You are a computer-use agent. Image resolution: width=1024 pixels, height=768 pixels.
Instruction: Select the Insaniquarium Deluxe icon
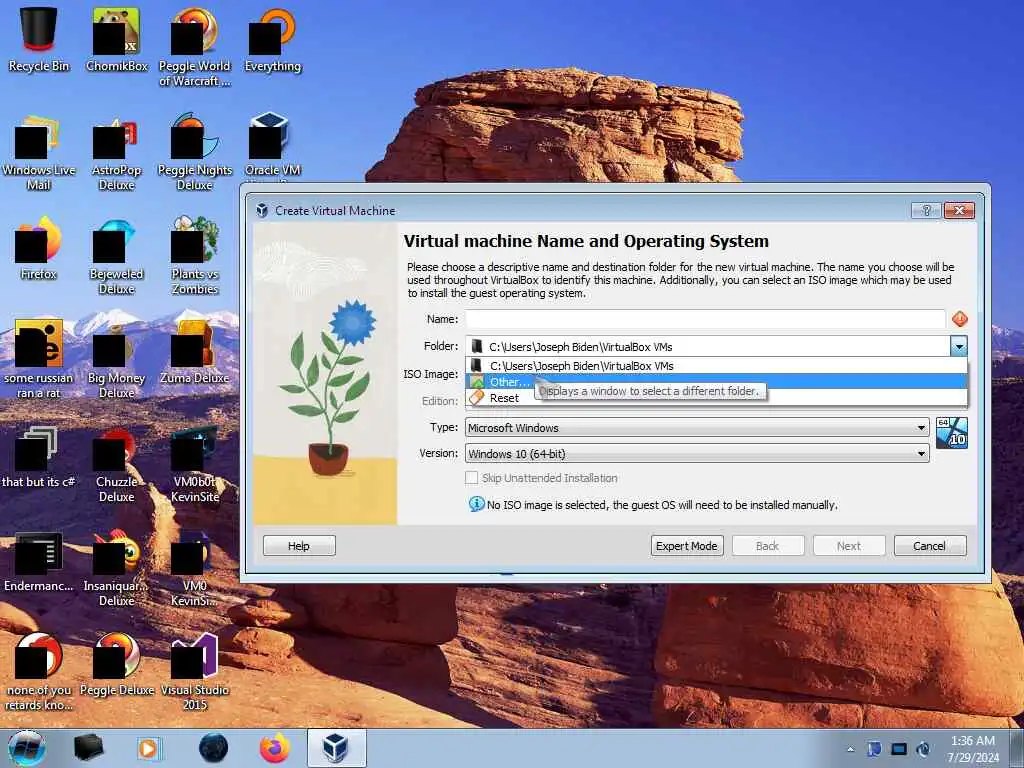tap(116, 568)
